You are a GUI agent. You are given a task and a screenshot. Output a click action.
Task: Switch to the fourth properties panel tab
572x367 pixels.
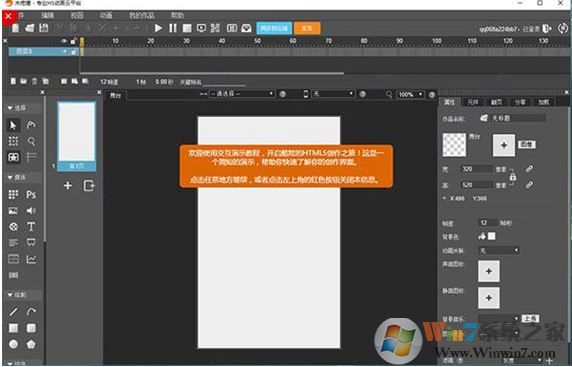(x=520, y=102)
